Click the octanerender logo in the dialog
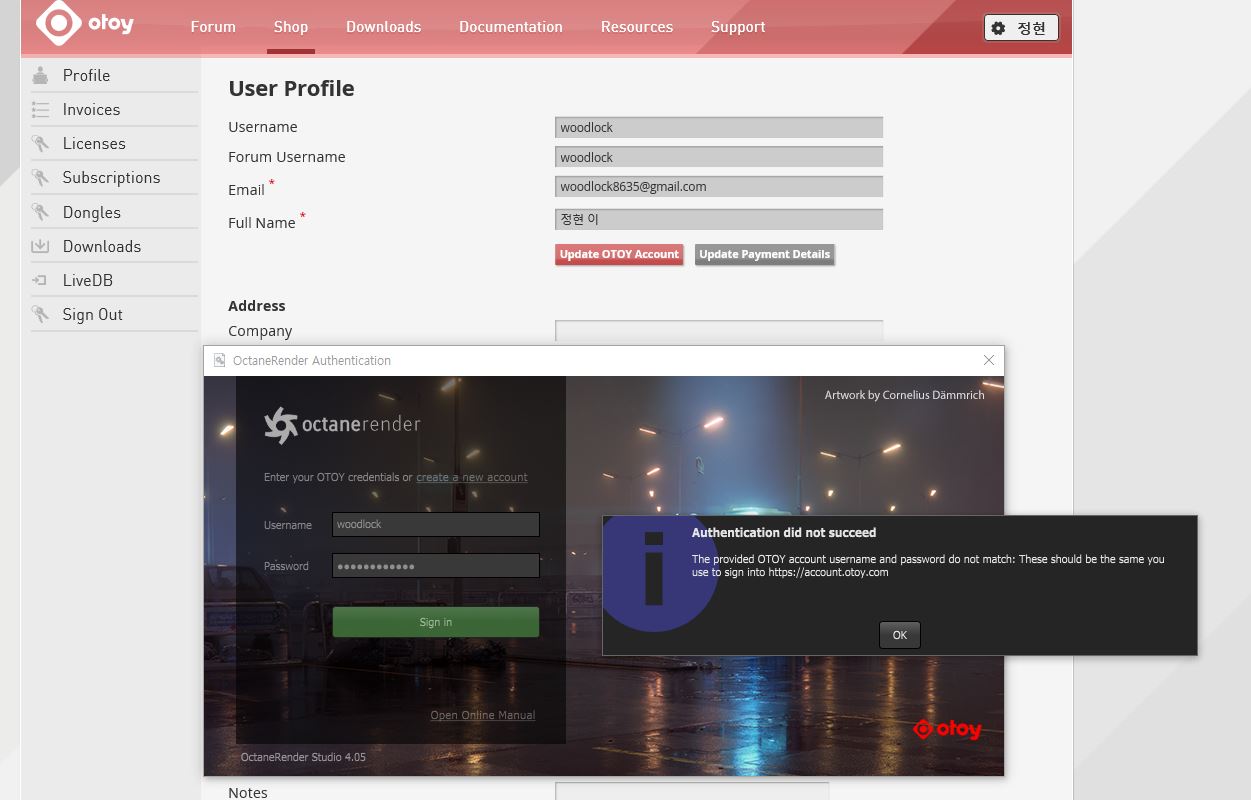This screenshot has width=1251, height=800. click(342, 425)
